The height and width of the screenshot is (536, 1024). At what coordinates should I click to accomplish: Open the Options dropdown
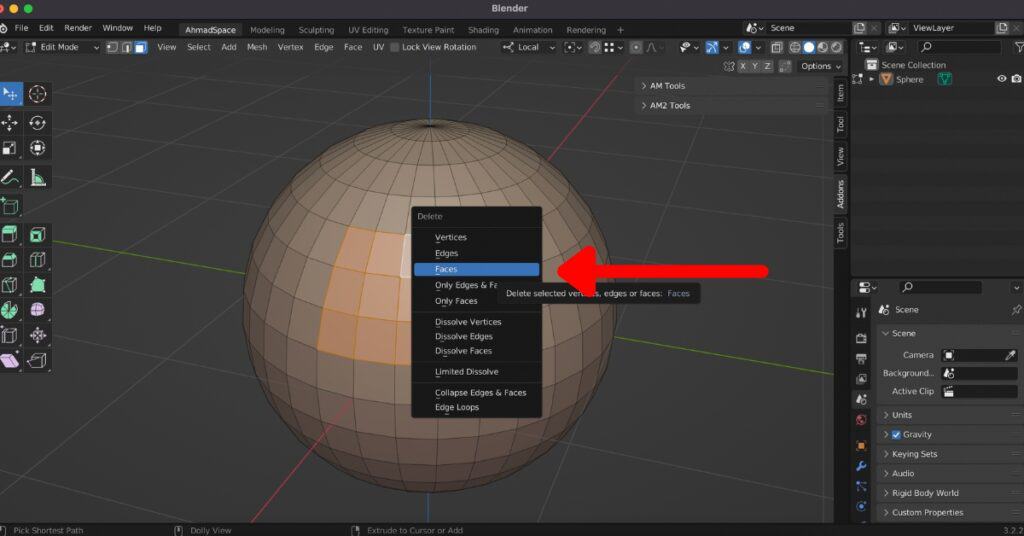pyautogui.click(x=821, y=67)
